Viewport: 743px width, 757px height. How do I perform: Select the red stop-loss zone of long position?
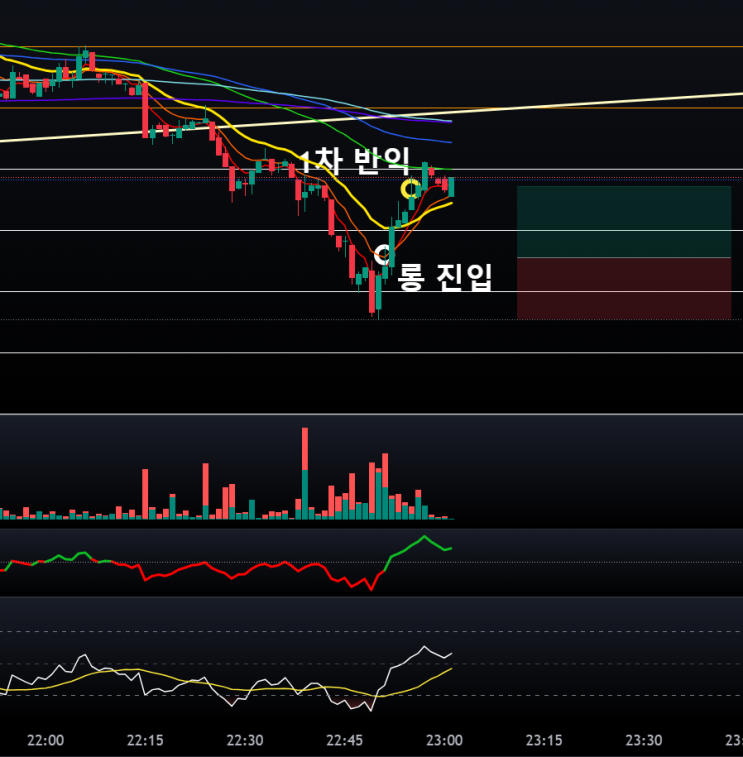point(624,288)
